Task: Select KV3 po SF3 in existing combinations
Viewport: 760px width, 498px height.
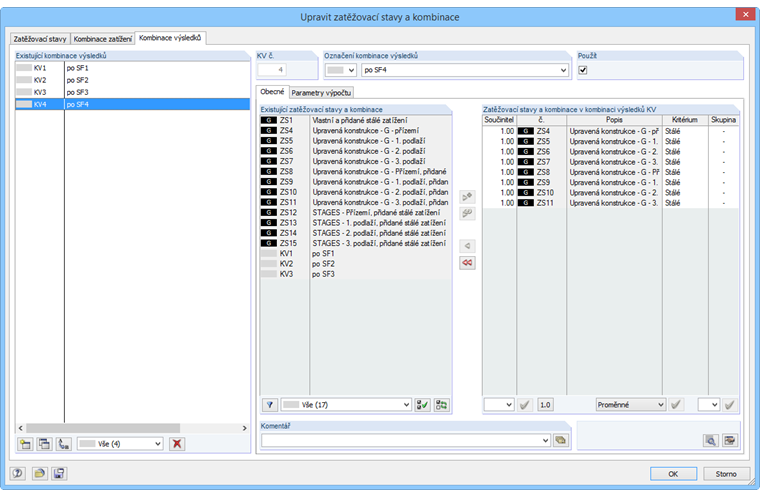Action: point(132,92)
